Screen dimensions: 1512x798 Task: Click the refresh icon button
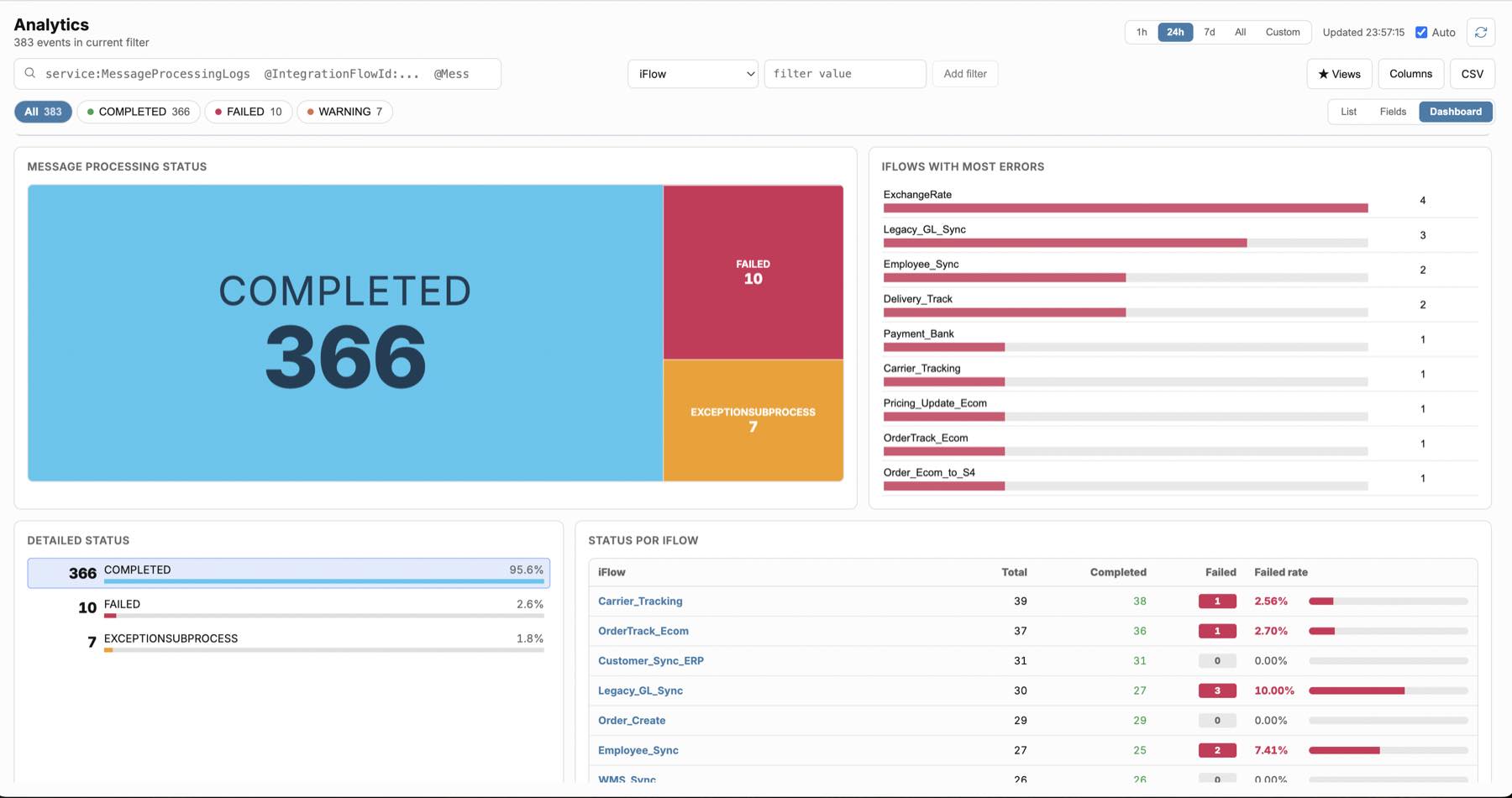pyautogui.click(x=1481, y=32)
